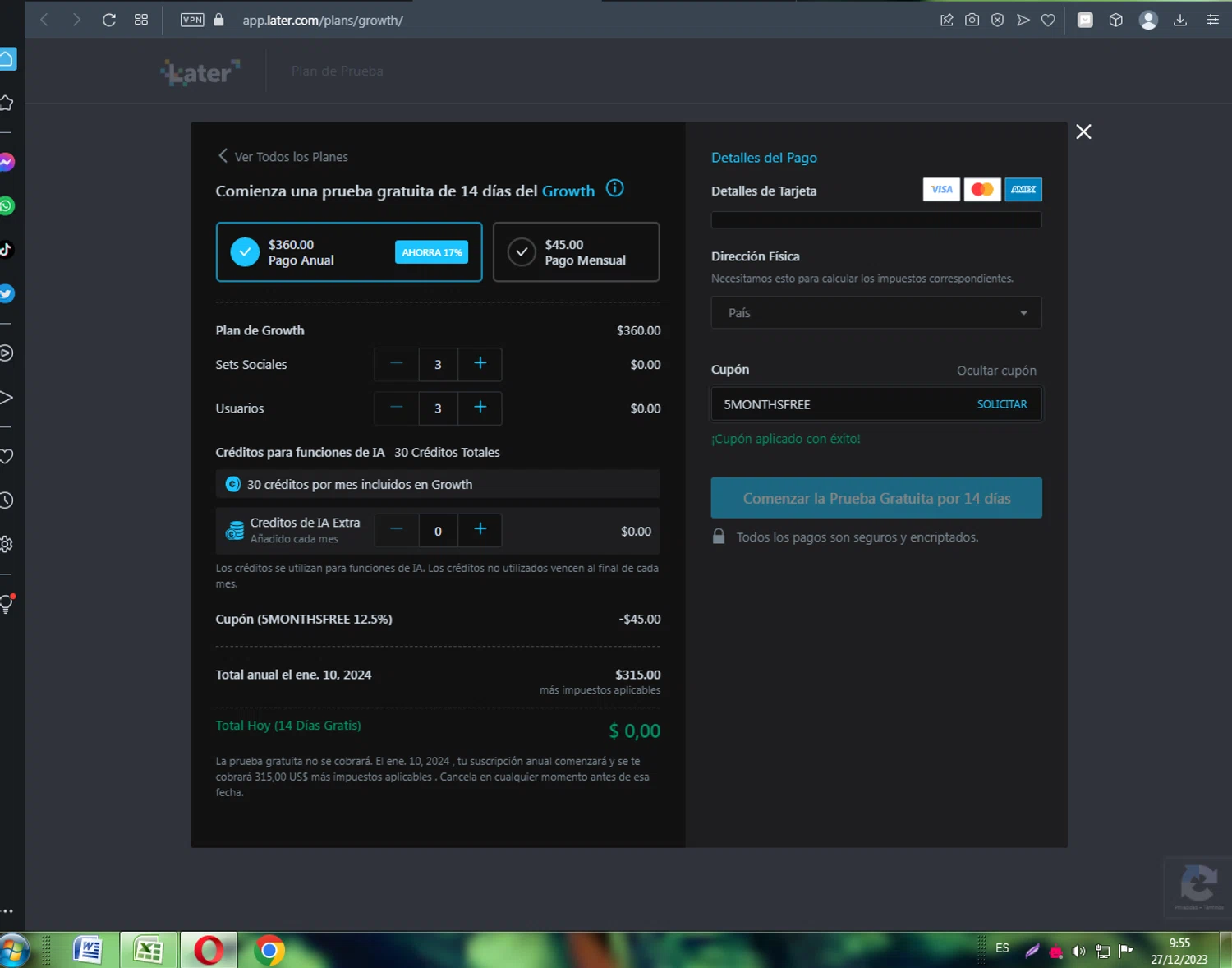Open the País dropdown
1232x968 pixels.
[876, 313]
